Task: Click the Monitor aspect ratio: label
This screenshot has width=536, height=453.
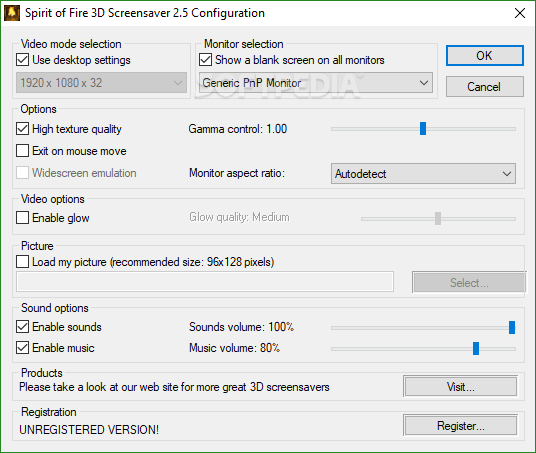Action: point(237,173)
